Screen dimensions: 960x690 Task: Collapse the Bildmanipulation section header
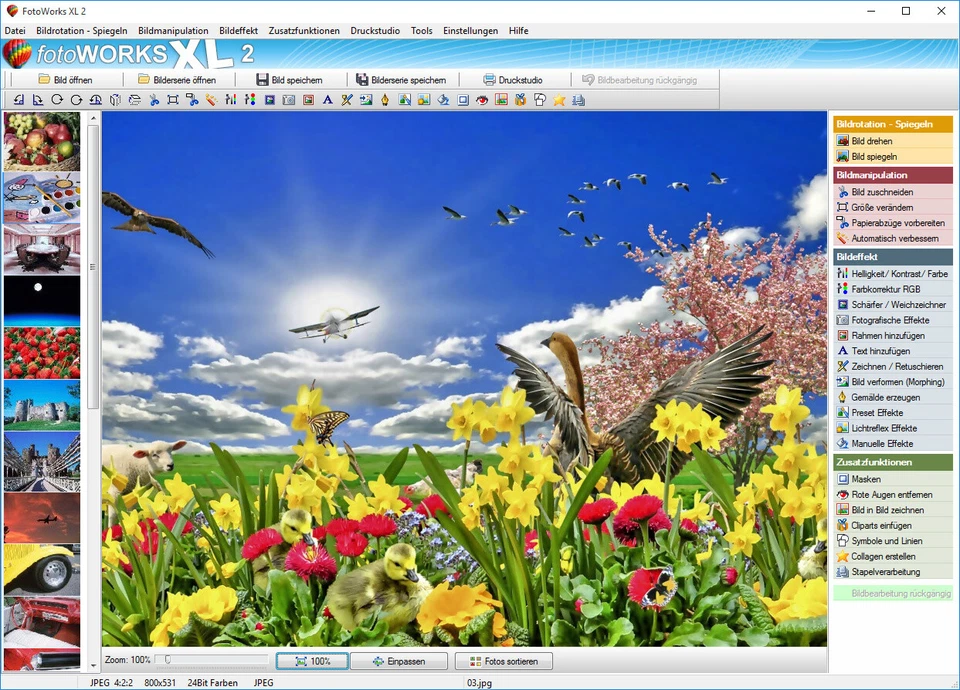[893, 173]
